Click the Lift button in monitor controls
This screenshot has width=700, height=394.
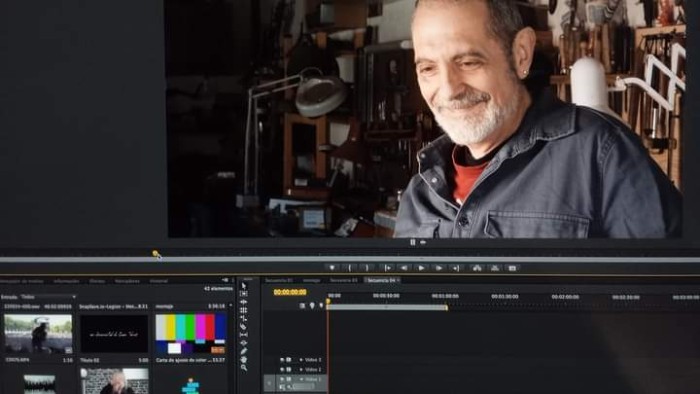click(x=477, y=268)
